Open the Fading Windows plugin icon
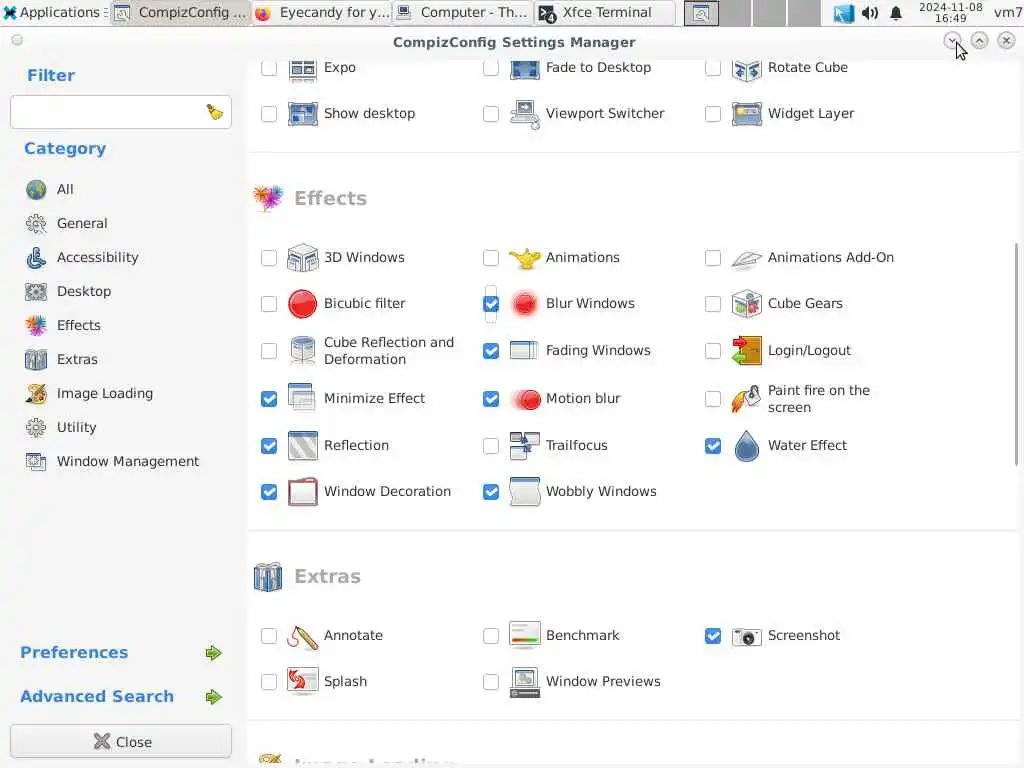1024x768 pixels. pos(524,351)
